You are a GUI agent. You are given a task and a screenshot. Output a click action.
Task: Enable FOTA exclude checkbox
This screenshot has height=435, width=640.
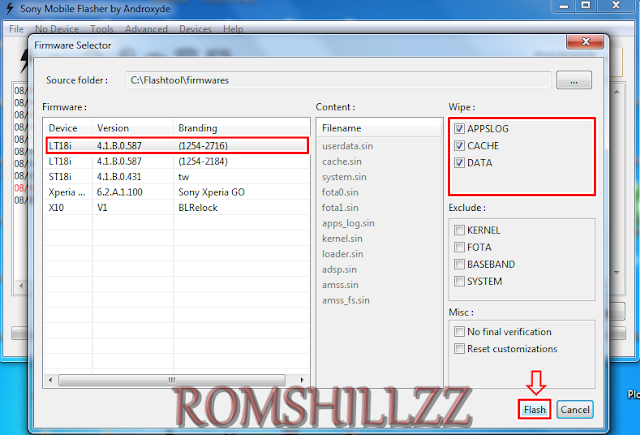459,247
